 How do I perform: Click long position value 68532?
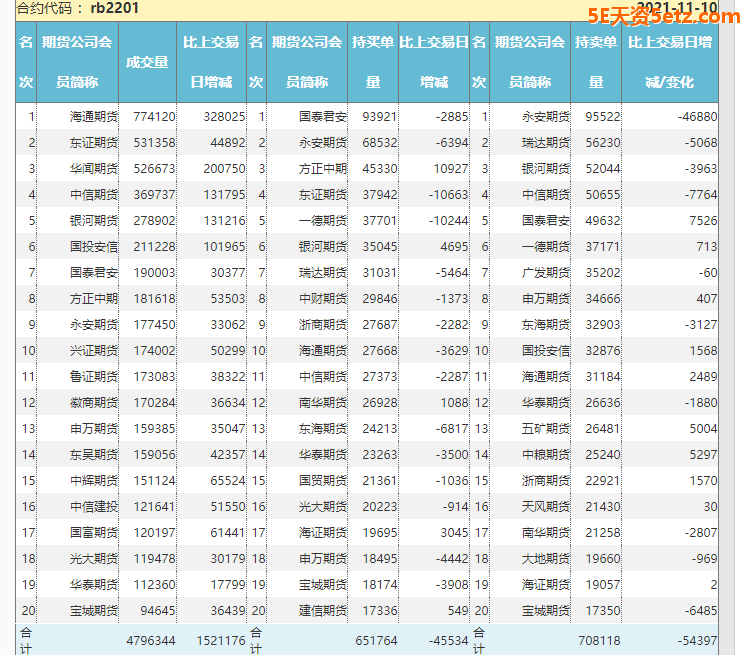click(x=380, y=142)
